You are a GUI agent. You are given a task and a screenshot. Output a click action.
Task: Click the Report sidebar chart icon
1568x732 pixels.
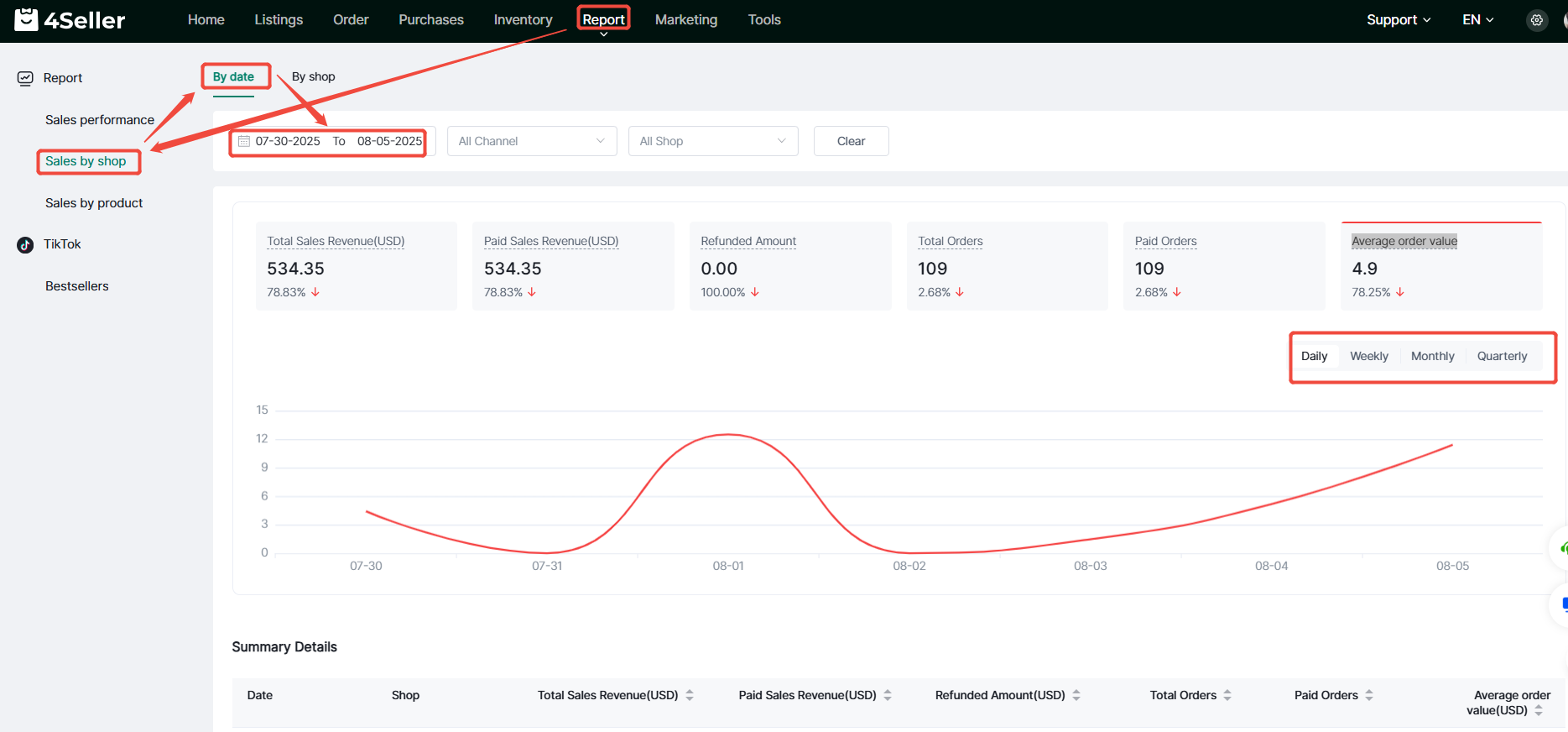click(x=25, y=78)
